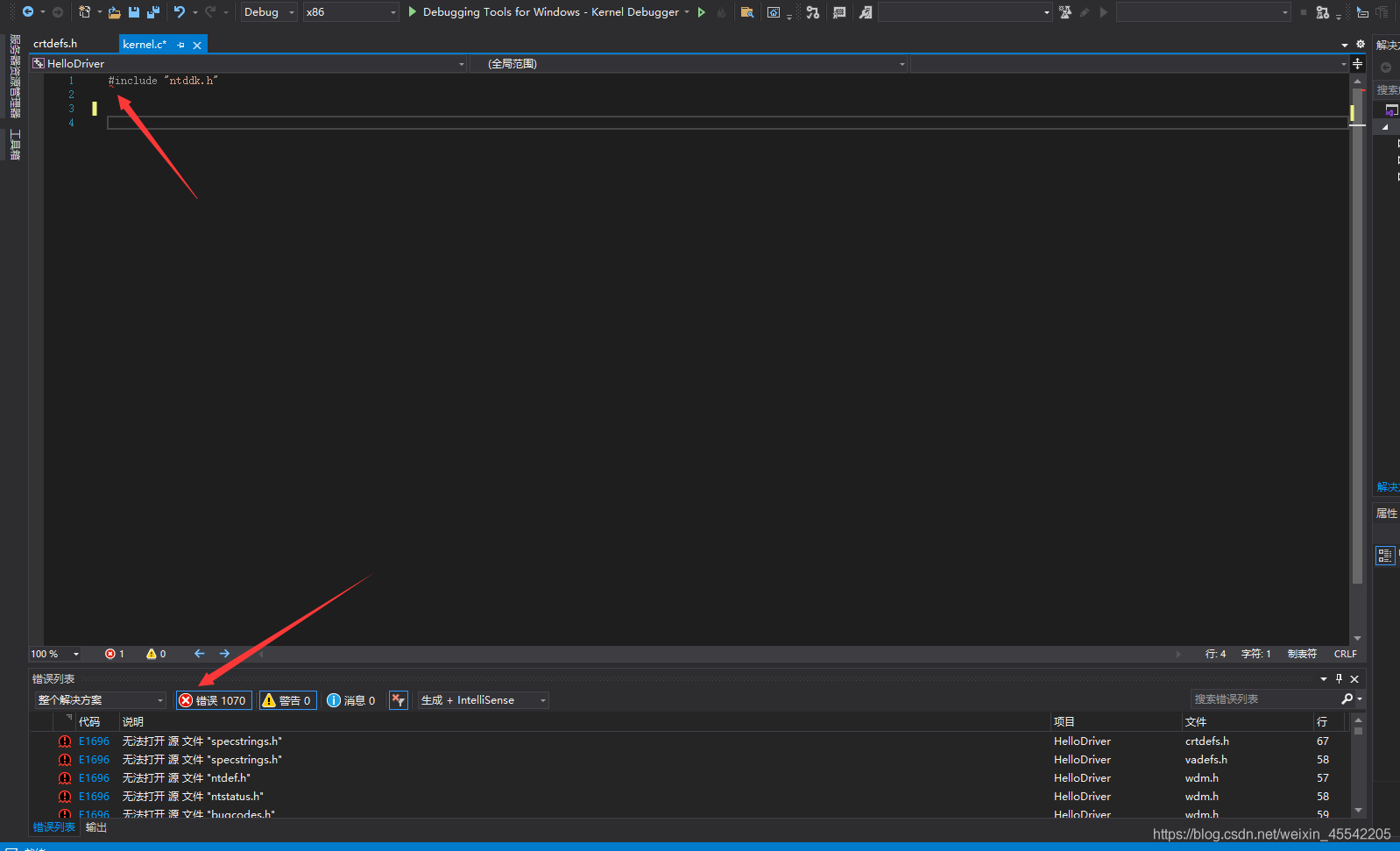Click the pin icon on the kernel.c tab
This screenshot has height=851, width=1400.
point(180,45)
